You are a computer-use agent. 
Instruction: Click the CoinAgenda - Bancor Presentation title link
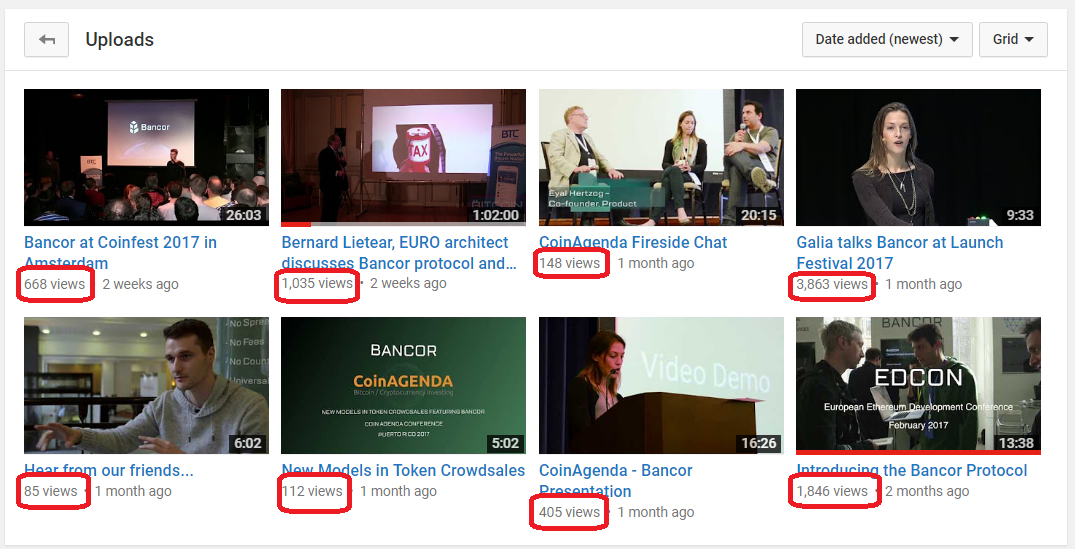[616, 480]
